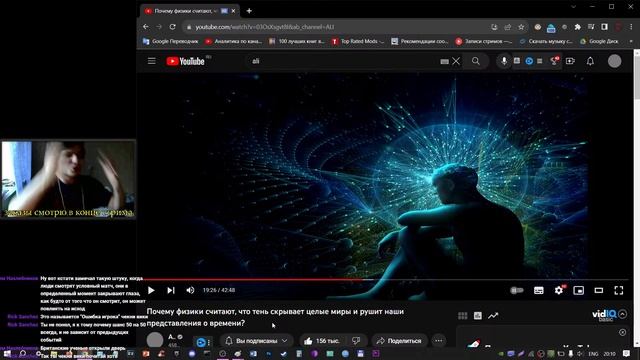Play the paused video
The width and height of the screenshot is (640, 360).
tap(151, 290)
